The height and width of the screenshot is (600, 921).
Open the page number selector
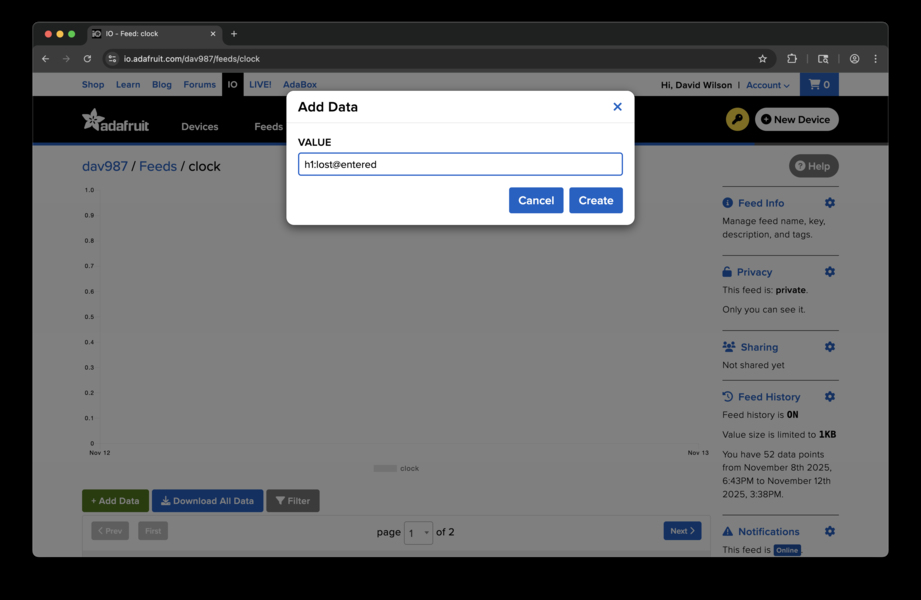click(419, 533)
